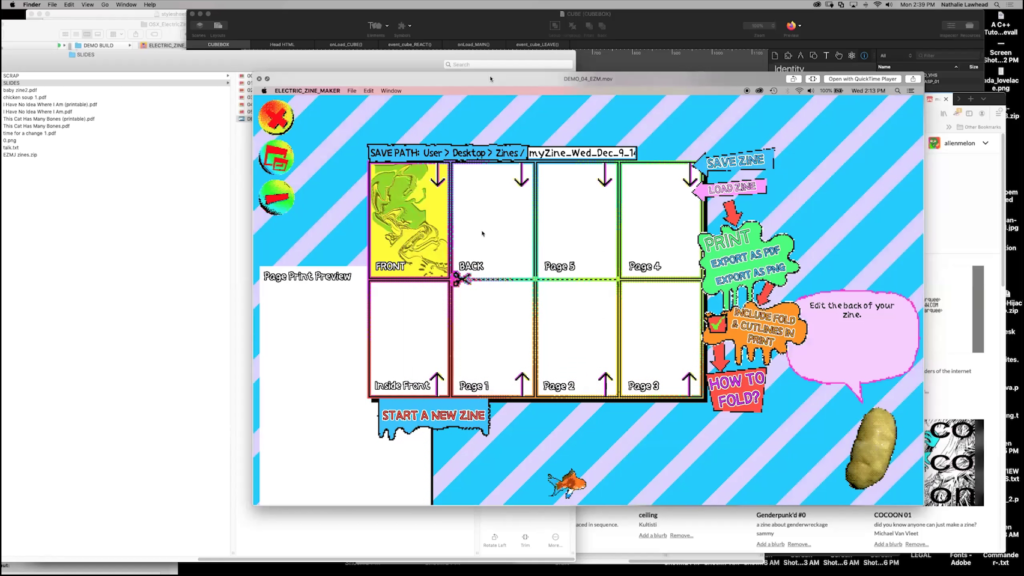The height and width of the screenshot is (576, 1024).
Task: Open the All filter dropdown in Hype resources
Action: click(x=895, y=56)
